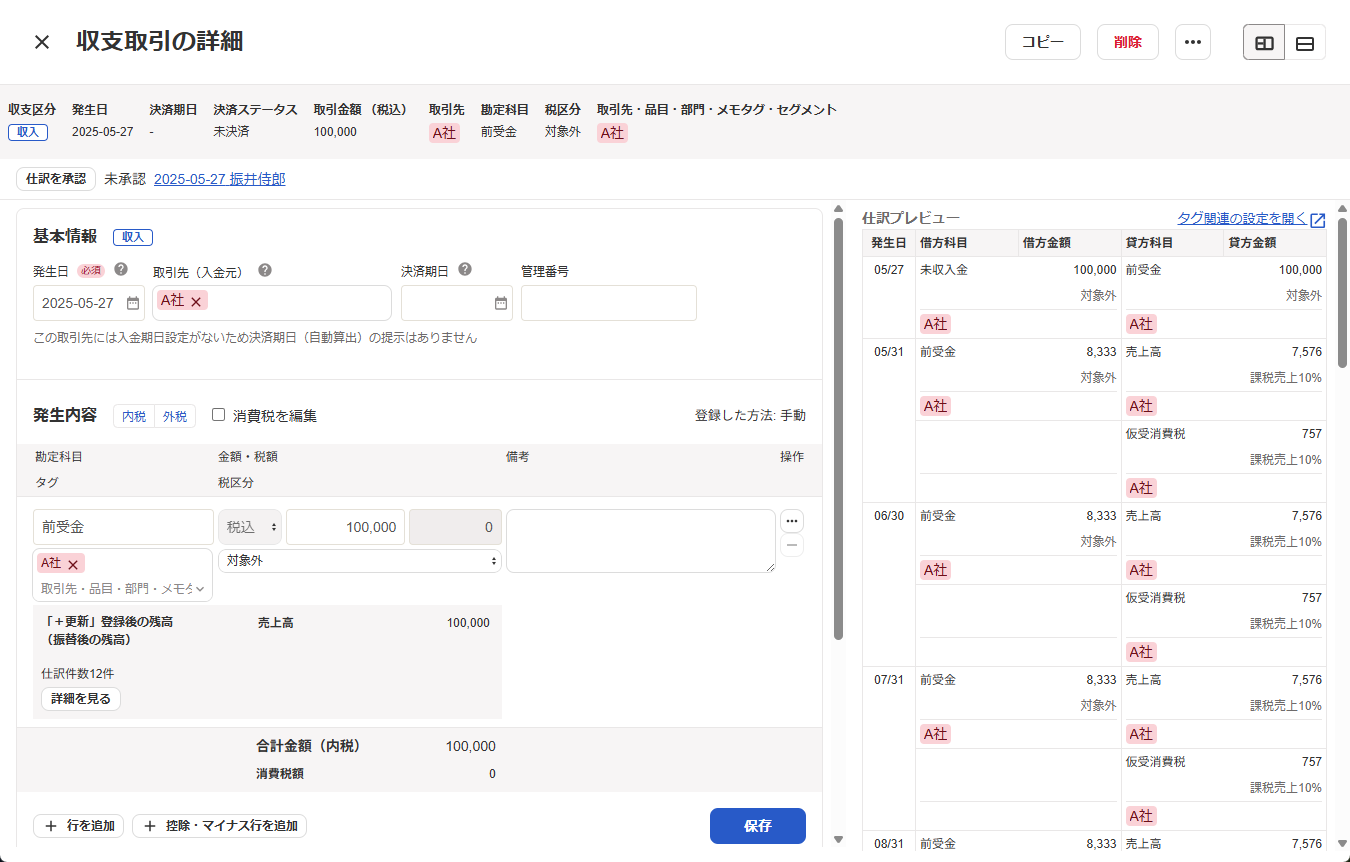Open the three-dot more options menu in the header
1350x862 pixels.
coord(1192,42)
